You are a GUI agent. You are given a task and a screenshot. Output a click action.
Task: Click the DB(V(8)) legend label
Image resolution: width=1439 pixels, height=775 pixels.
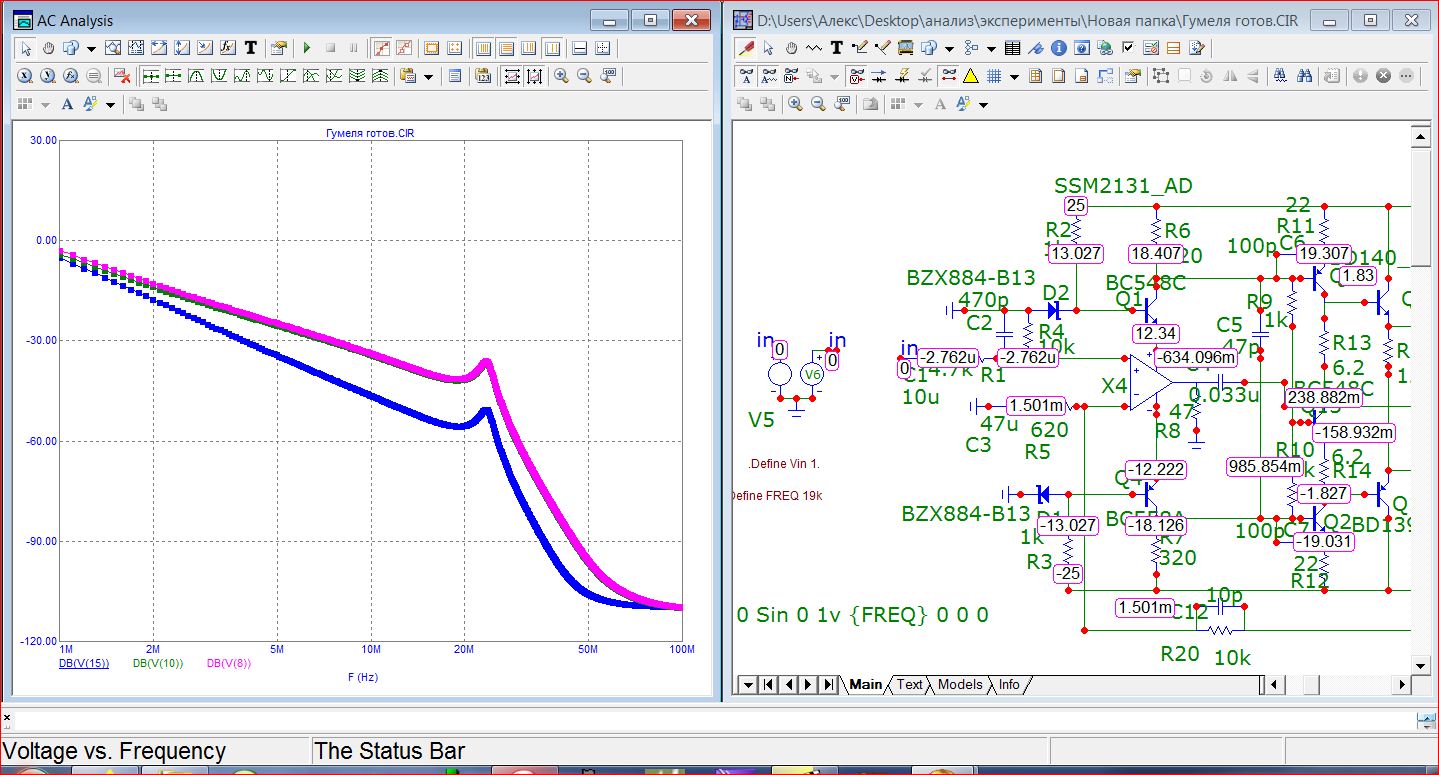pos(230,663)
